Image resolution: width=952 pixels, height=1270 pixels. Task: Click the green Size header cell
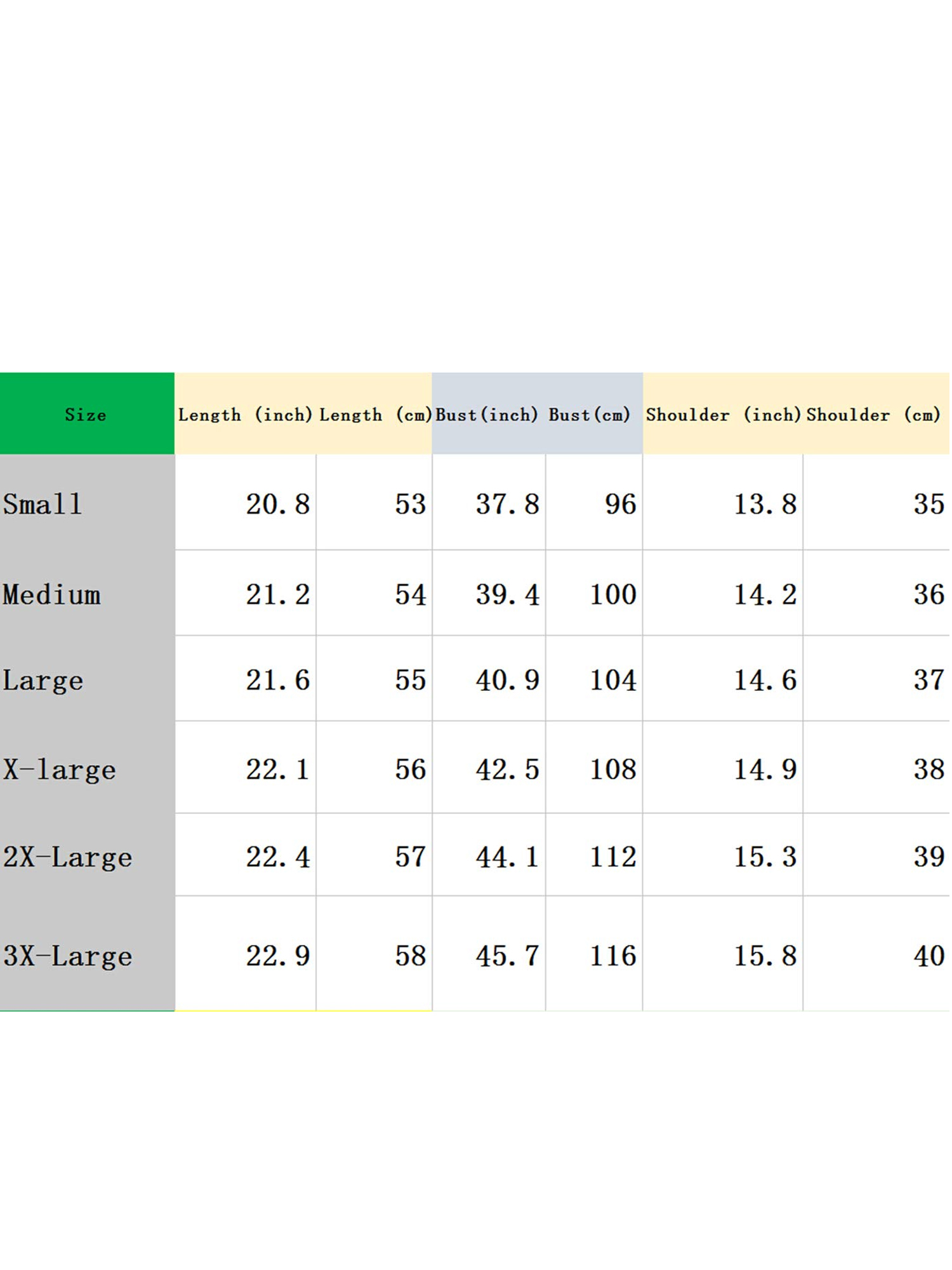[86, 414]
